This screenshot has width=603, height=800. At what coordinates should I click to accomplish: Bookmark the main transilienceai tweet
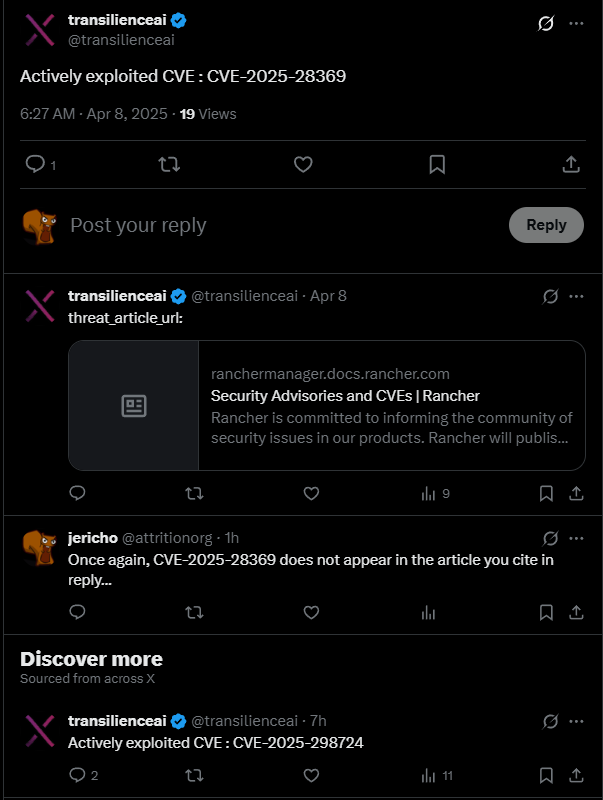(x=437, y=164)
